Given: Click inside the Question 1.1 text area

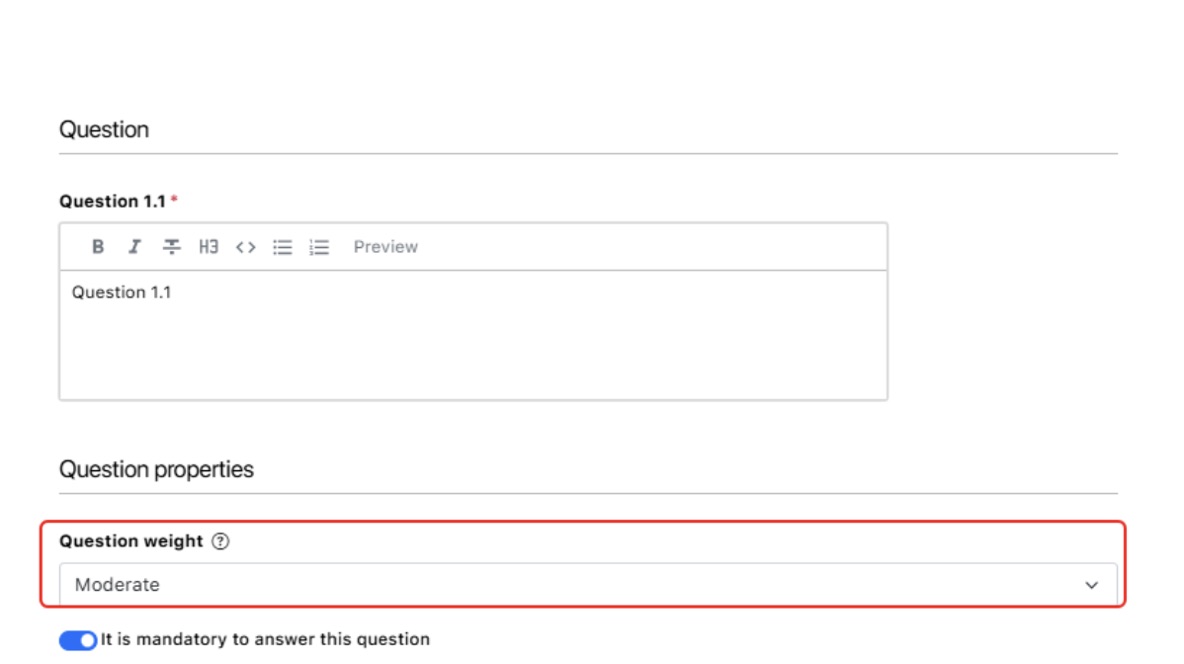Looking at the screenshot, I should (x=473, y=335).
